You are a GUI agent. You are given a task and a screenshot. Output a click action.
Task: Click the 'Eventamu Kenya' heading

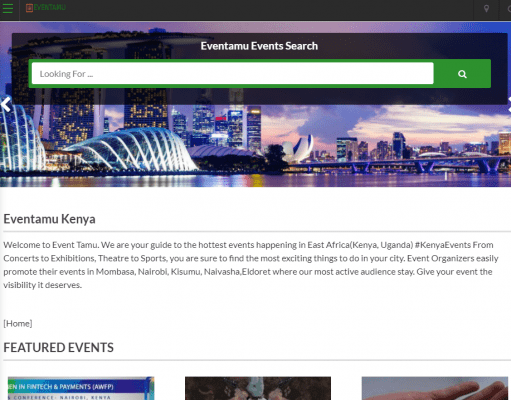click(49, 219)
